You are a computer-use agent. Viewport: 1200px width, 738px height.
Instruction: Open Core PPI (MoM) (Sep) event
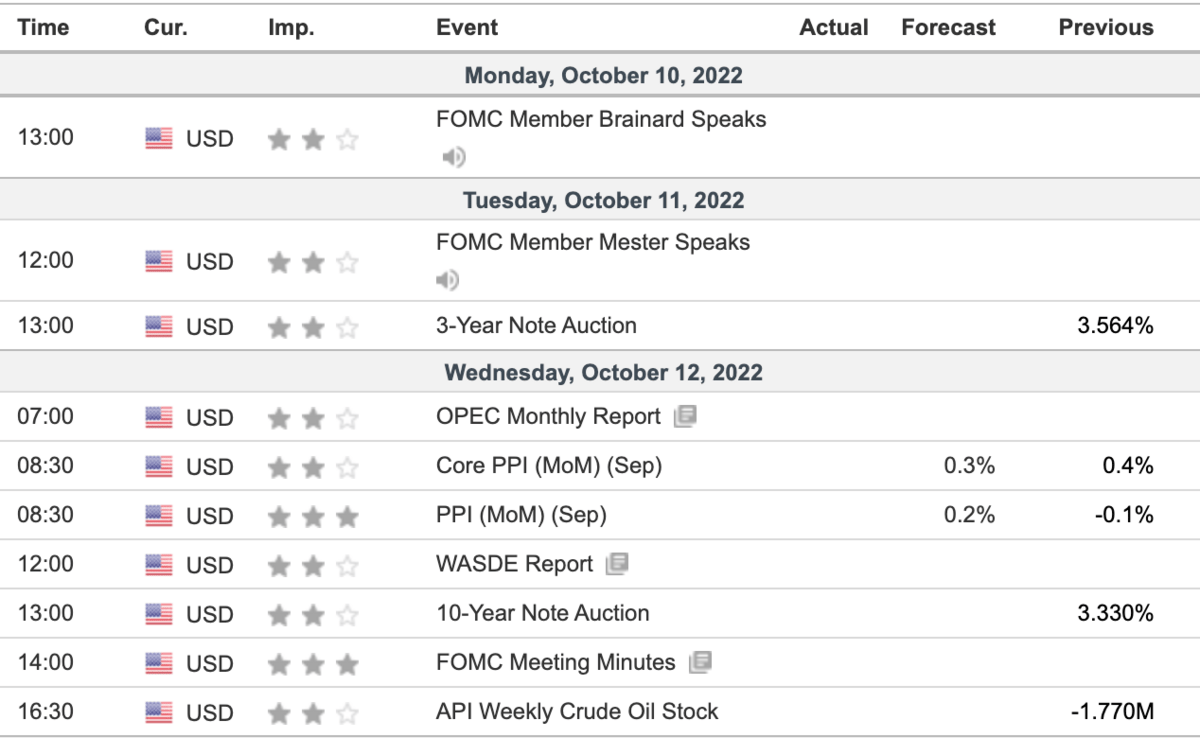[x=549, y=466]
